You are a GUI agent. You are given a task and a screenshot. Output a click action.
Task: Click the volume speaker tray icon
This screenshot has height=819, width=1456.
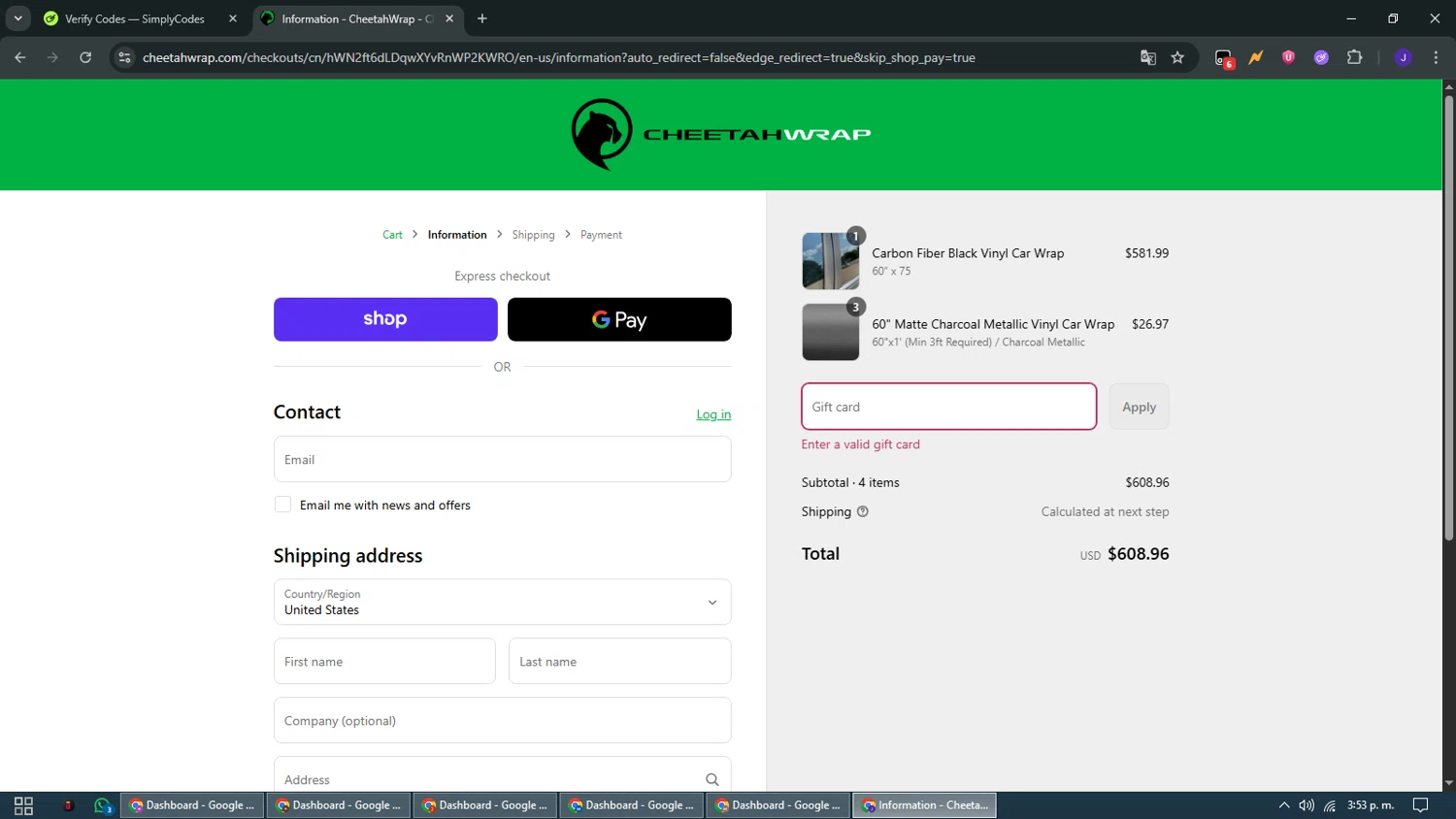coord(1307,805)
